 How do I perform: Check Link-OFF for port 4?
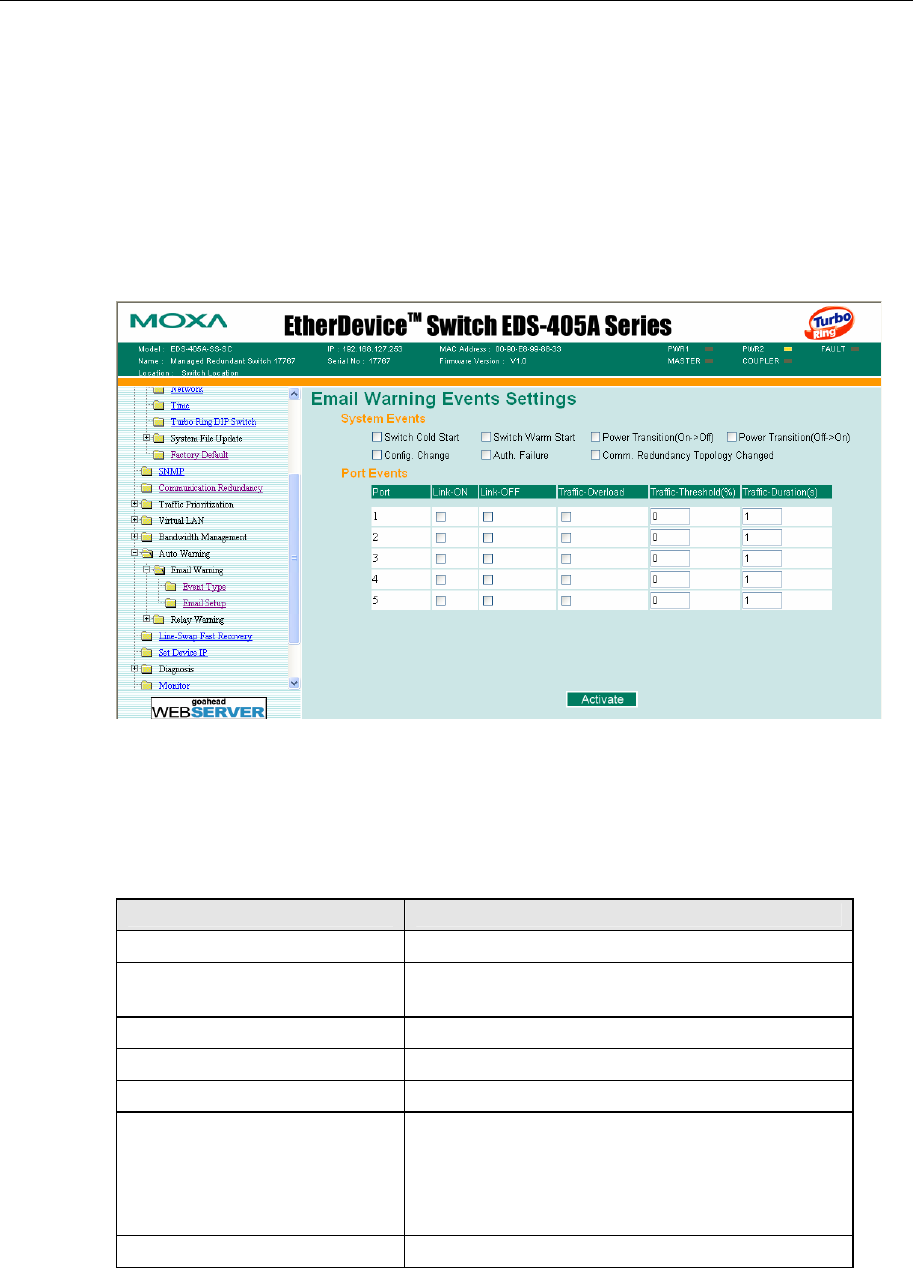pyautogui.click(x=488, y=580)
